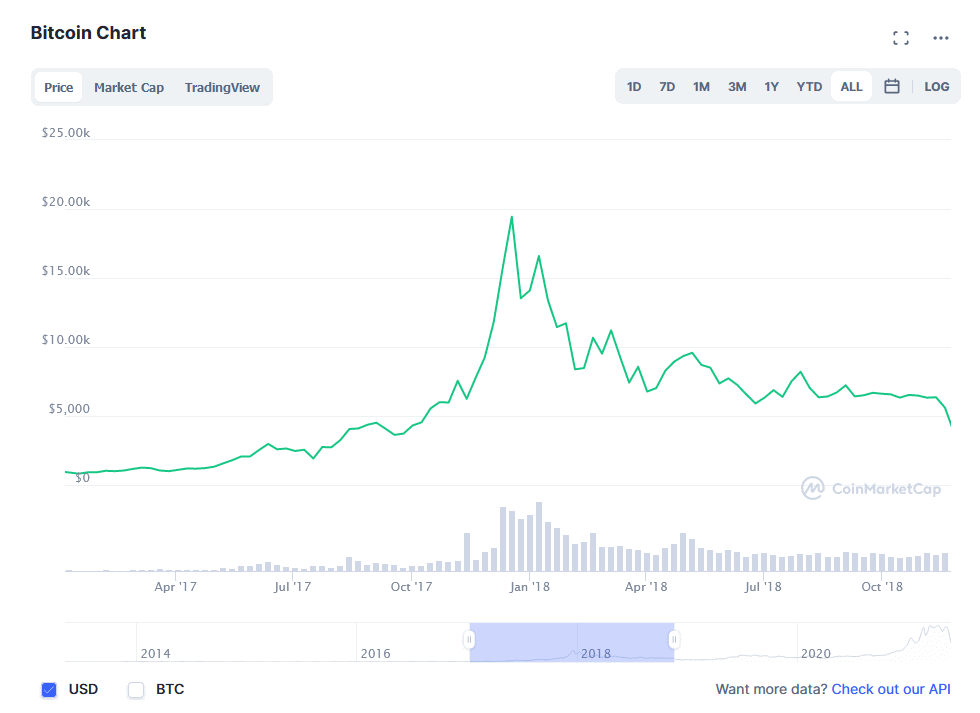The image size is (980, 713).
Task: Switch to the Price tab
Action: pyautogui.click(x=59, y=87)
